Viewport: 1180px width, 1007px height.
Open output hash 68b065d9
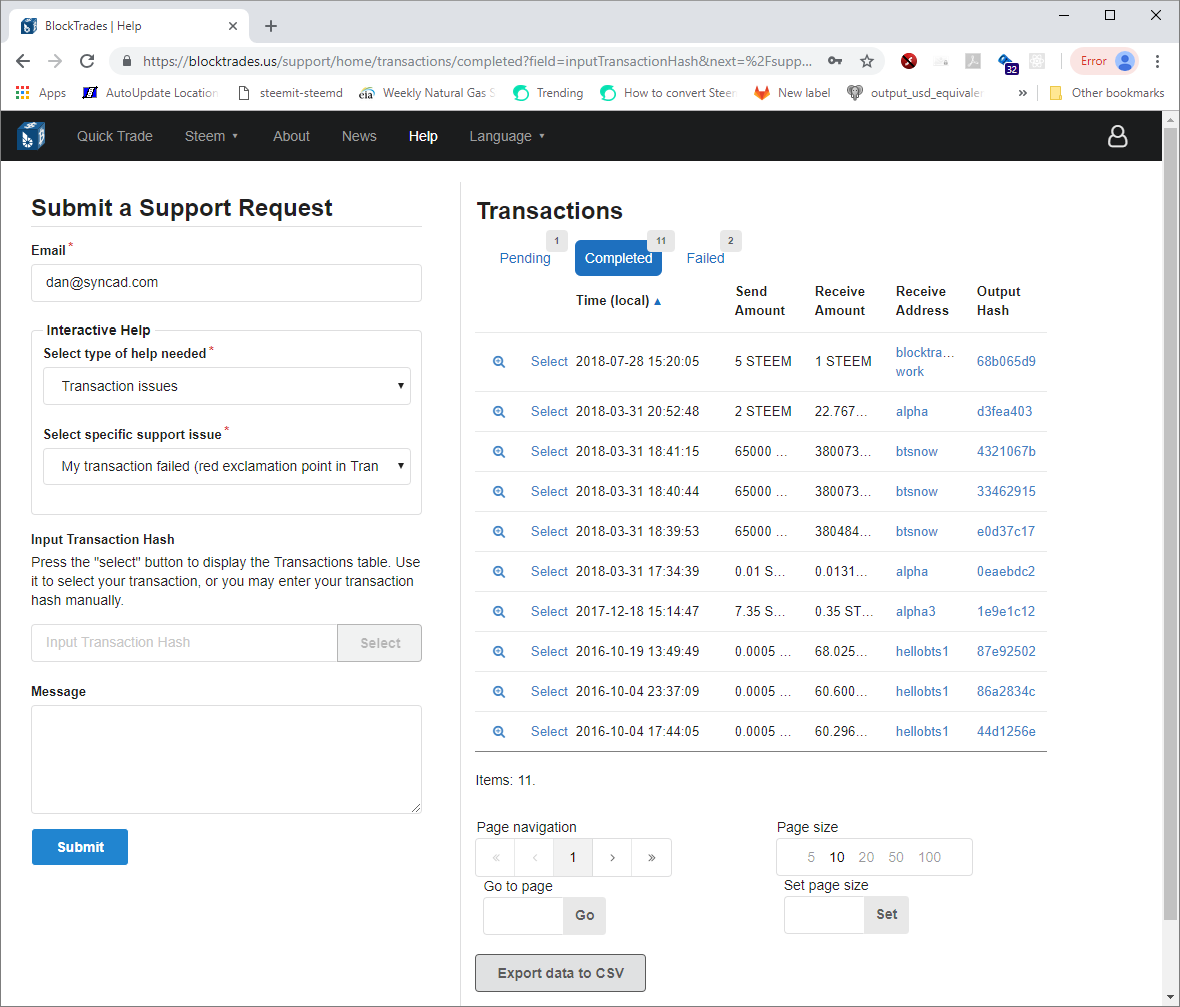1006,362
